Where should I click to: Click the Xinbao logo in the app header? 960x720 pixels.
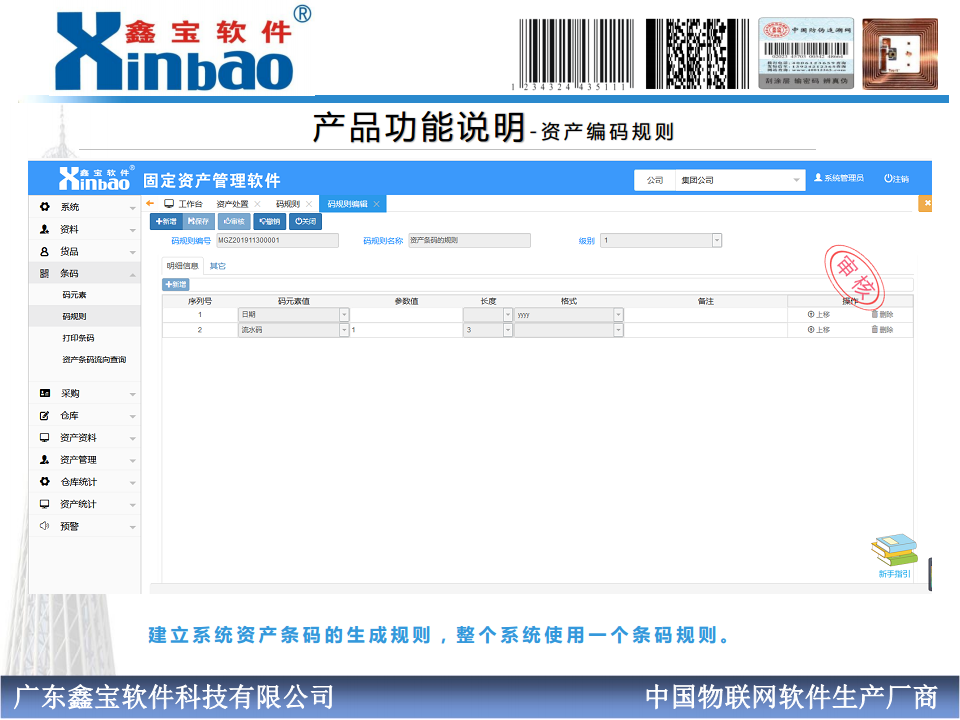pos(97,178)
